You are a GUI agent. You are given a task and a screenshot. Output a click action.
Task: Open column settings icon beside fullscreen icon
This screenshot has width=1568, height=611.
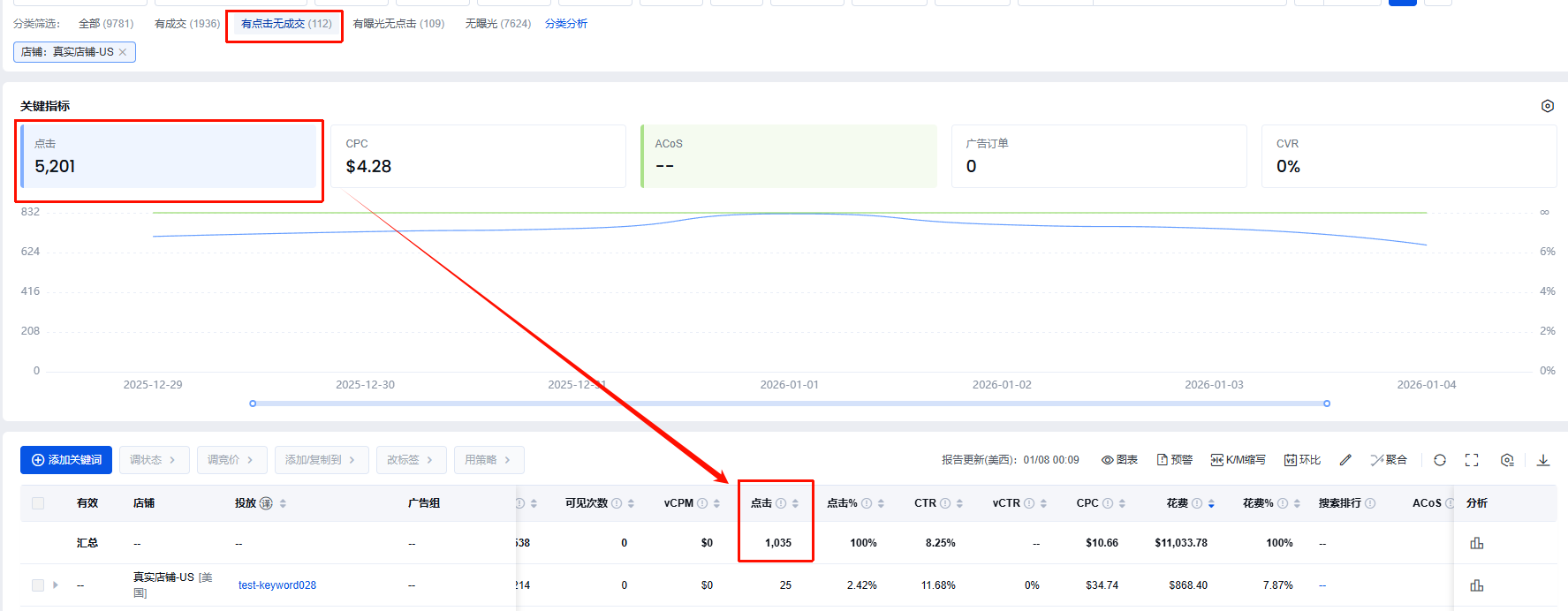click(x=1507, y=460)
